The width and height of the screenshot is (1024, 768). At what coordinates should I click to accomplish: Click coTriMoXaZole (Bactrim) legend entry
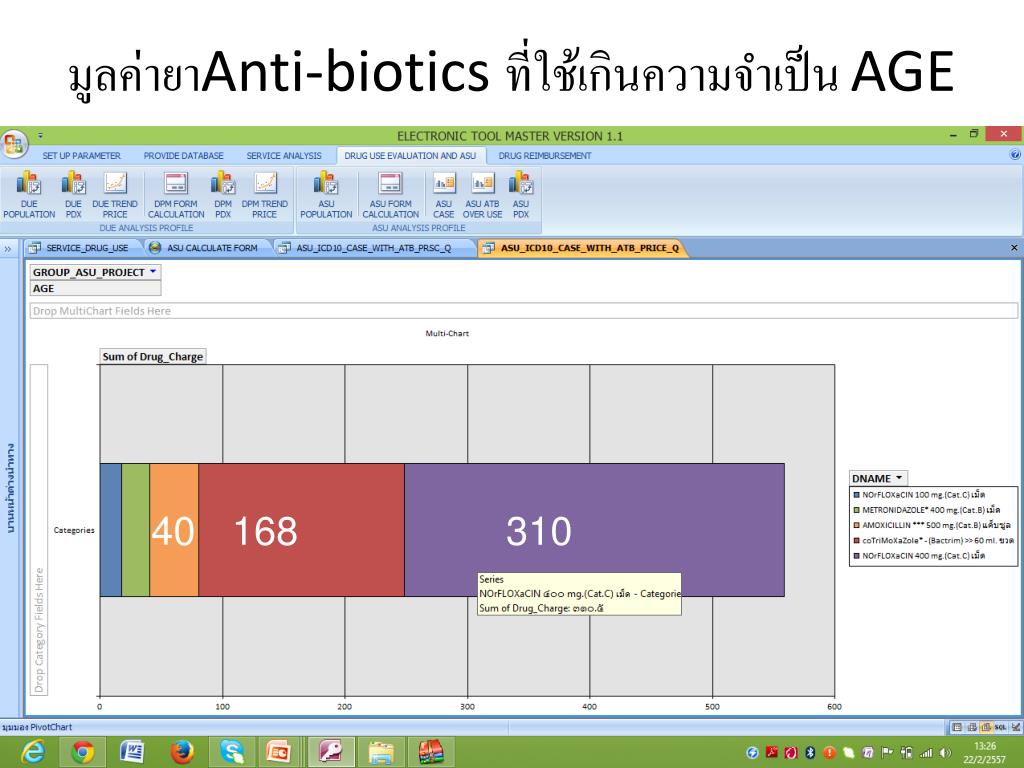(933, 541)
